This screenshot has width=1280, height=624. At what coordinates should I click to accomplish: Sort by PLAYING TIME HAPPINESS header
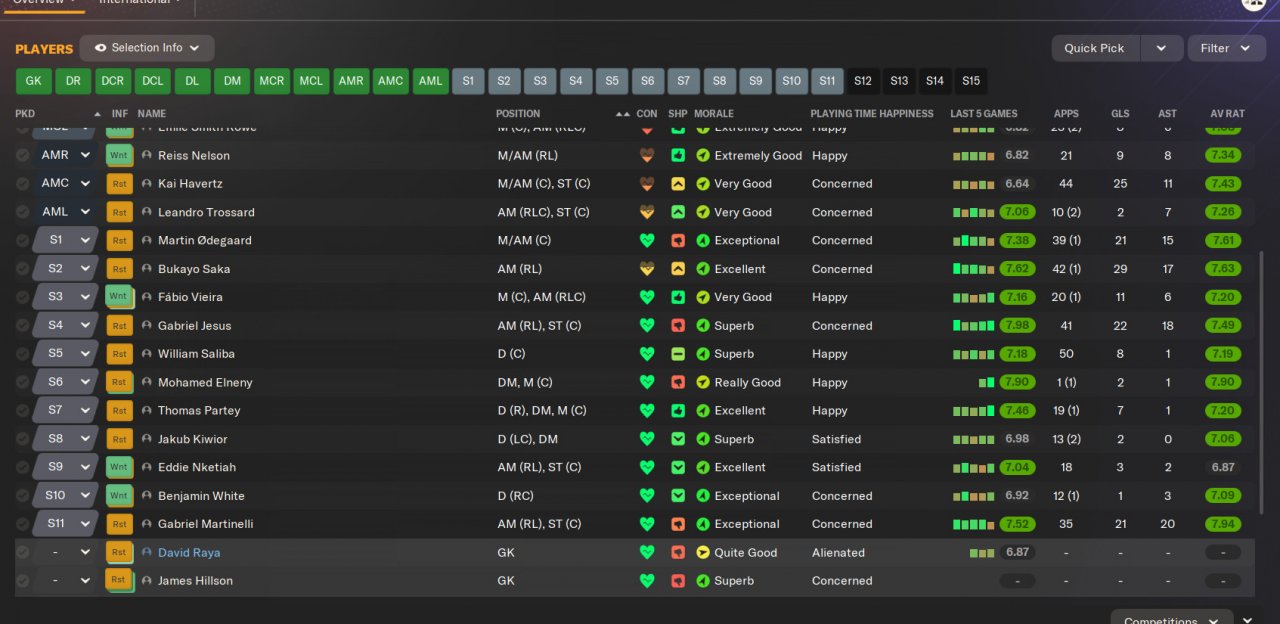(x=872, y=114)
